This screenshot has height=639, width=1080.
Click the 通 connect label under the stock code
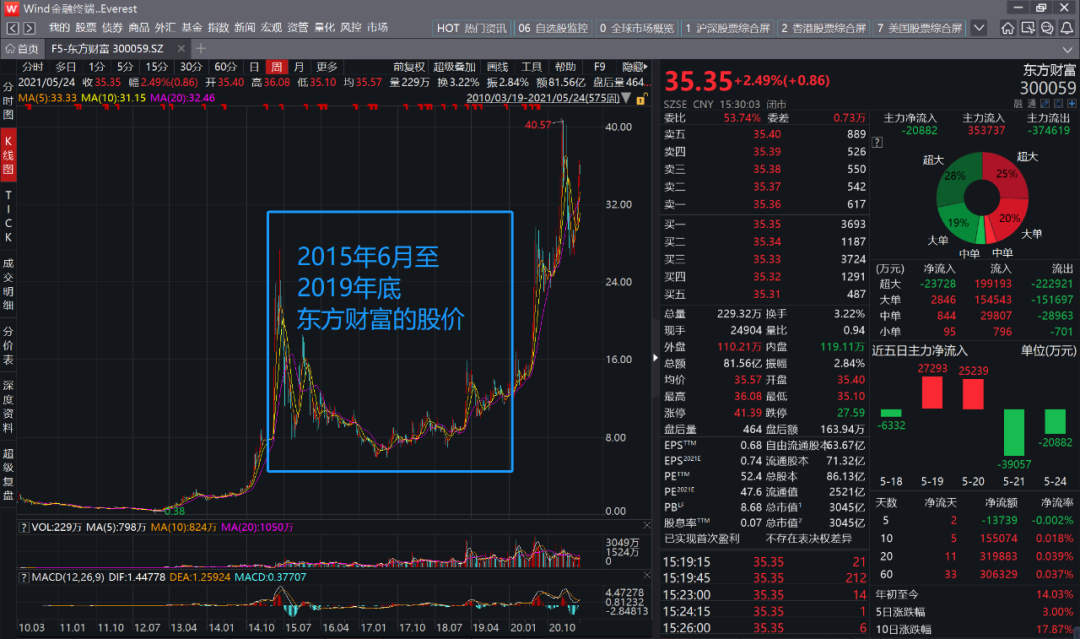pyautogui.click(x=1032, y=103)
